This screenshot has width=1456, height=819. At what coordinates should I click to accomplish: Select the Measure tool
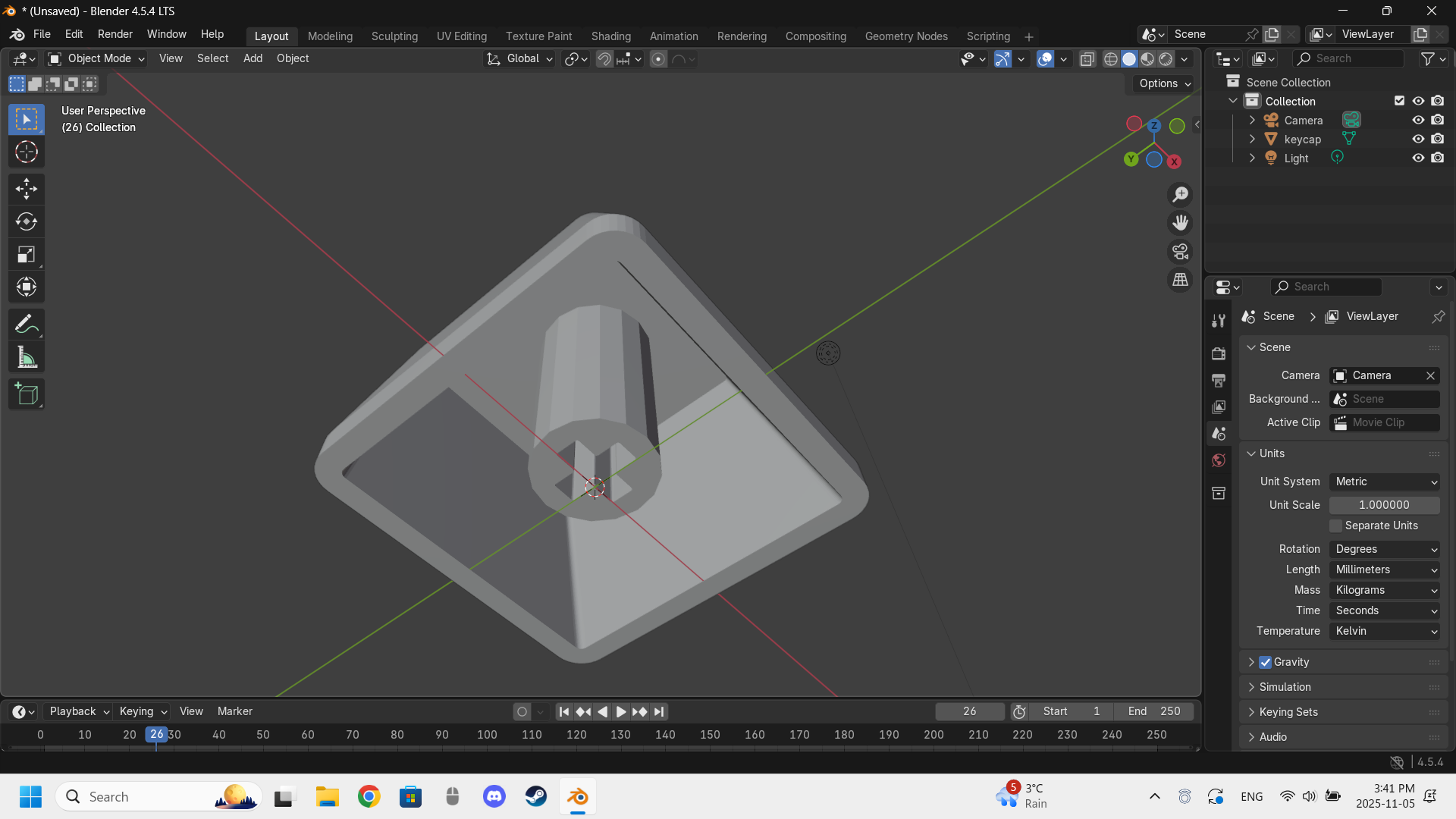point(27,358)
